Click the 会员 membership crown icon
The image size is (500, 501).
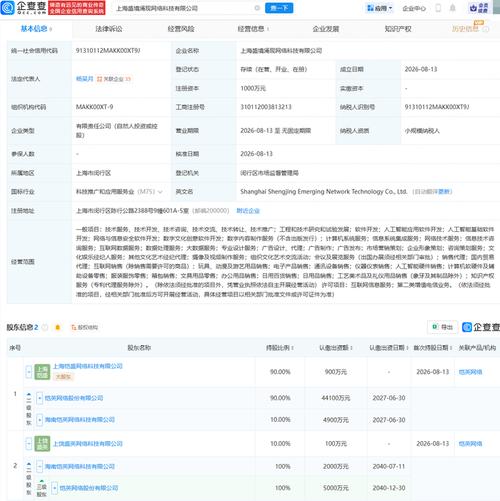click(479, 8)
